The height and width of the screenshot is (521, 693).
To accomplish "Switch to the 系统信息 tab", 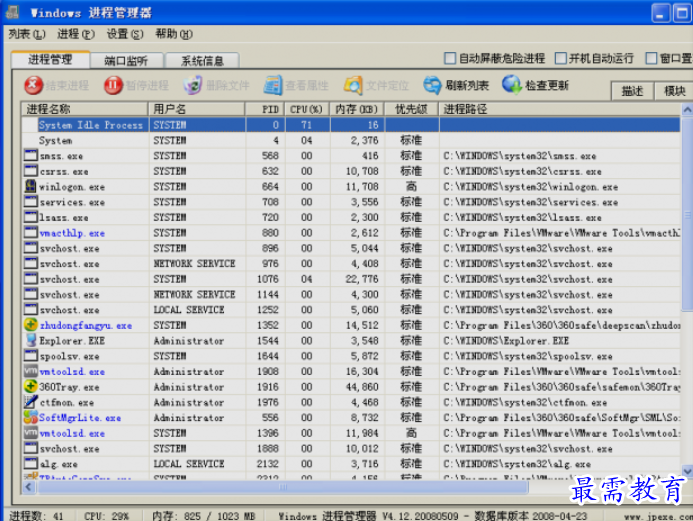I will (x=202, y=61).
